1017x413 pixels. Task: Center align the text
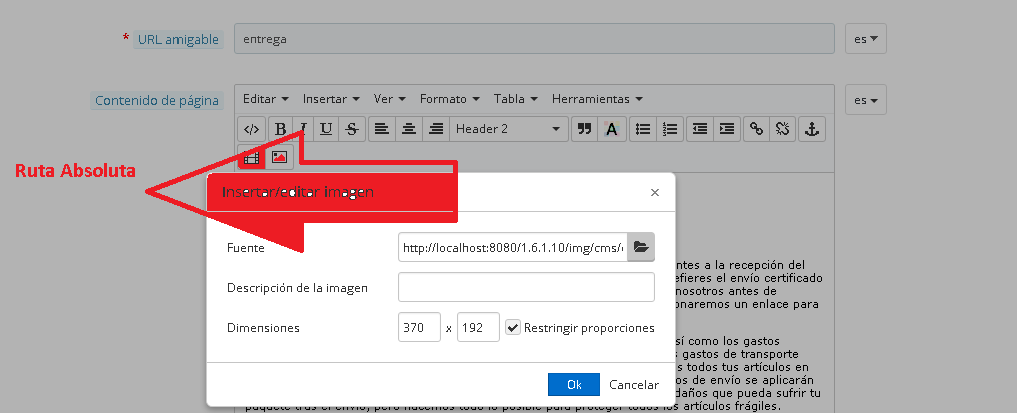tap(408, 129)
